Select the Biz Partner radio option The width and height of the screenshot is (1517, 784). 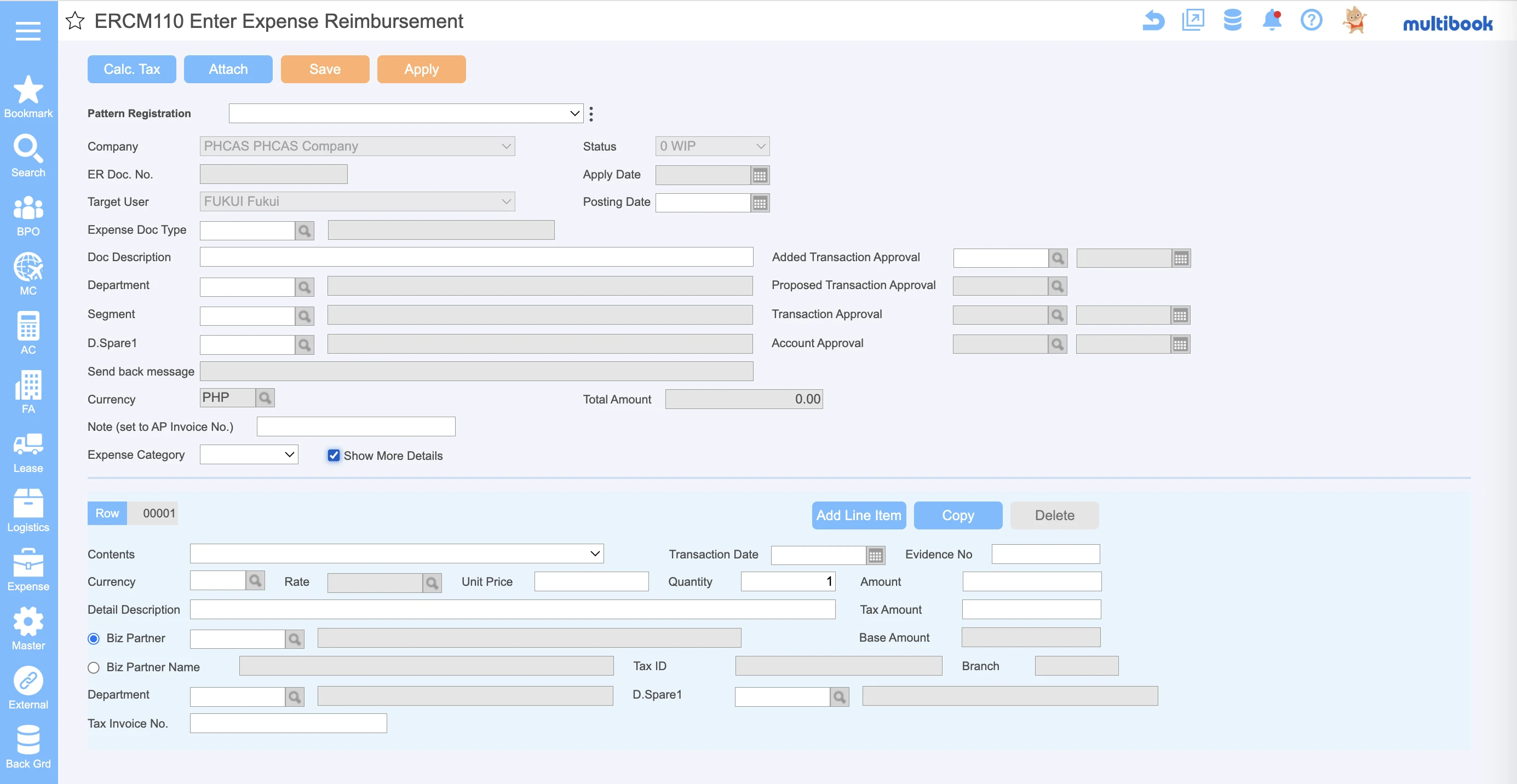[x=94, y=638]
